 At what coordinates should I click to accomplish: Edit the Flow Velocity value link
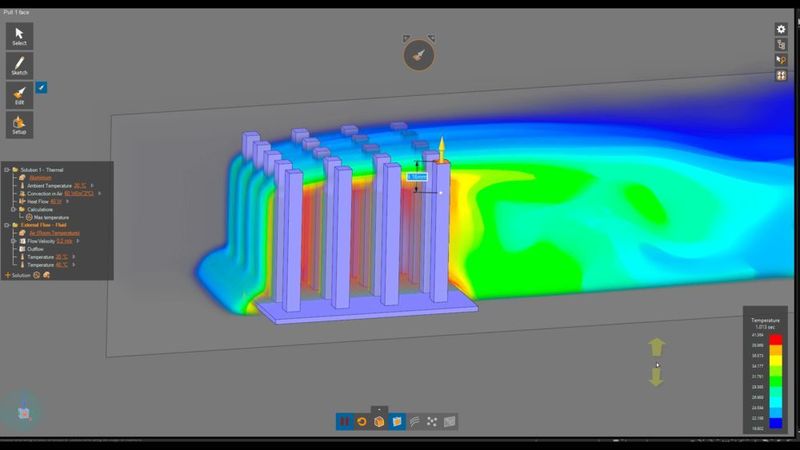64,241
